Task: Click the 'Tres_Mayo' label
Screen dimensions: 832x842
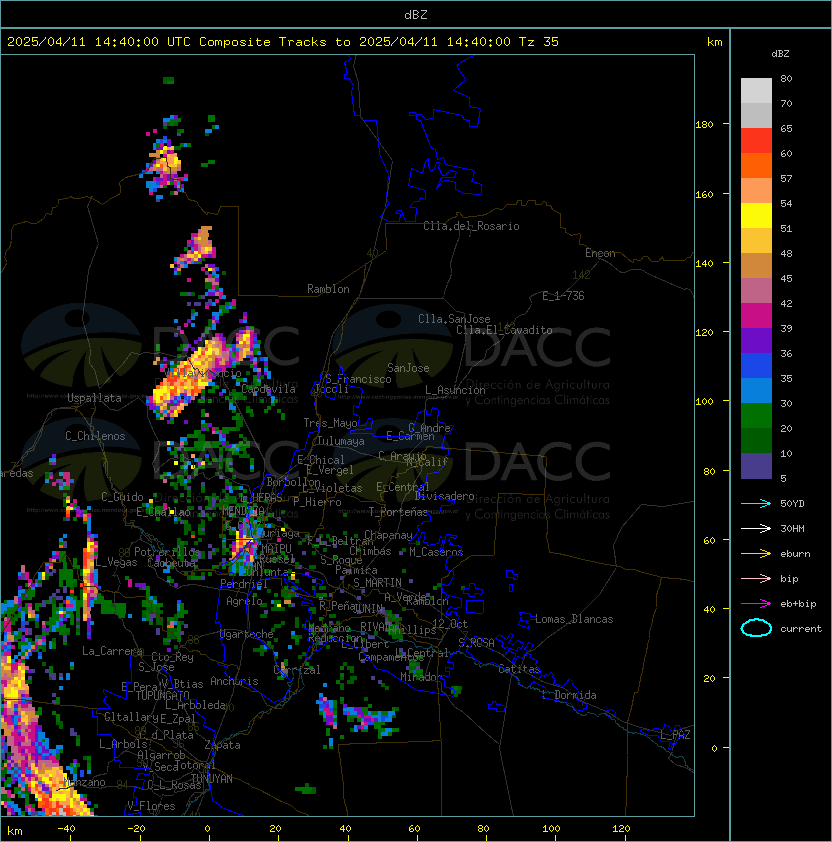Action: point(330,423)
